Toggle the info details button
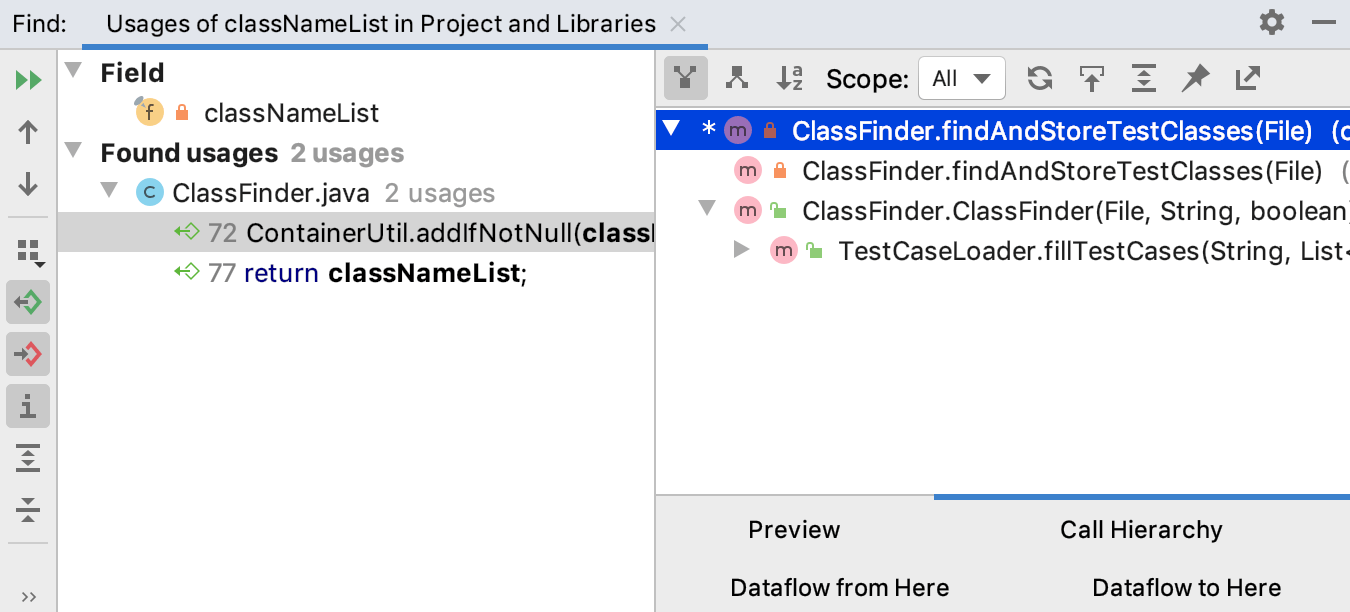This screenshot has width=1350, height=612. tap(28, 406)
